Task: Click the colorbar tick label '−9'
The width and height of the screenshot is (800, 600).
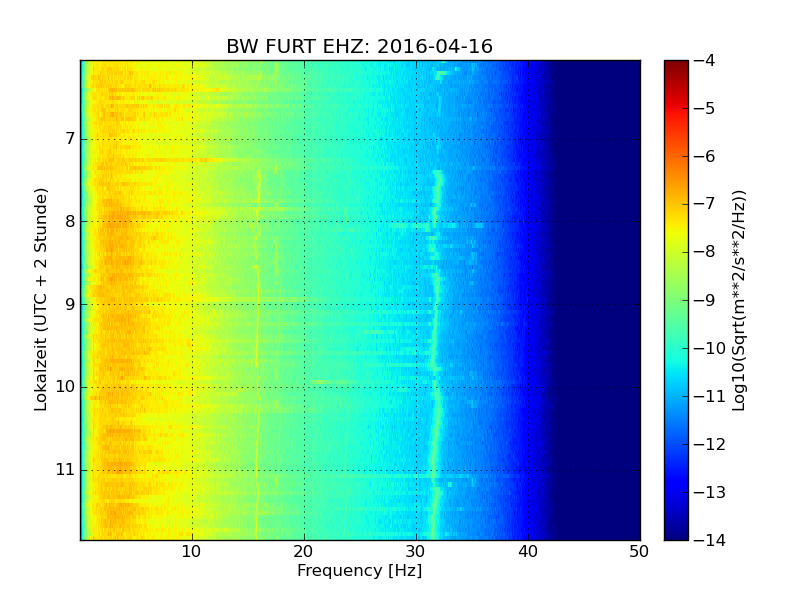Action: [704, 300]
